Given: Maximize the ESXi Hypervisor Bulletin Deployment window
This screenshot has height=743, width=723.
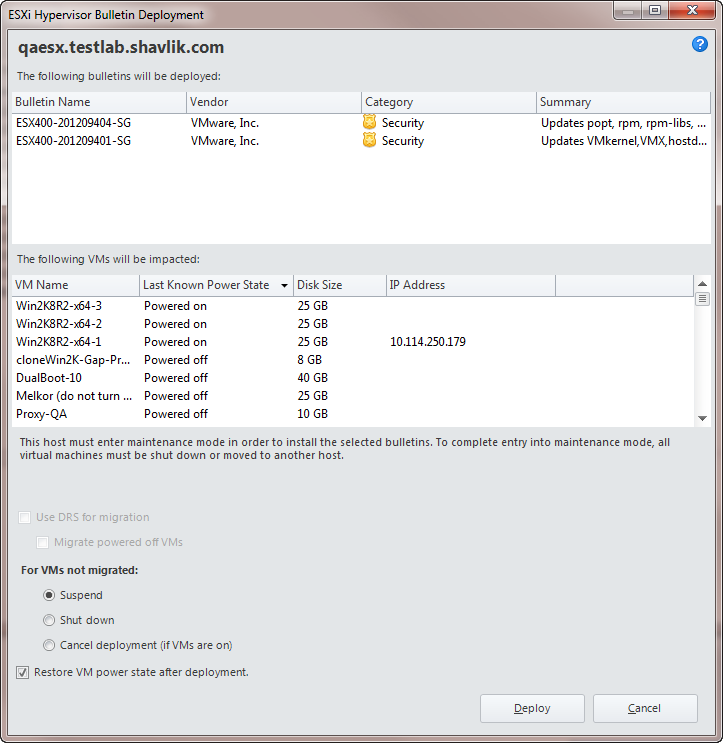Looking at the screenshot, I should click(655, 10).
